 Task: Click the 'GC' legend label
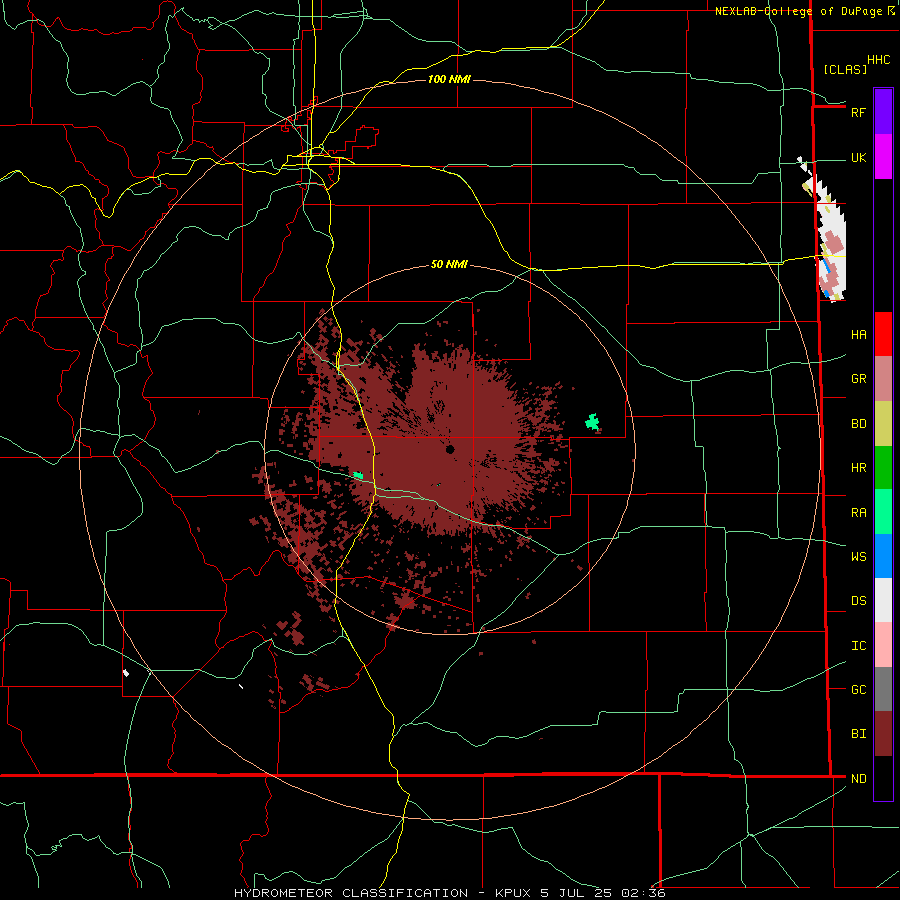point(859,690)
